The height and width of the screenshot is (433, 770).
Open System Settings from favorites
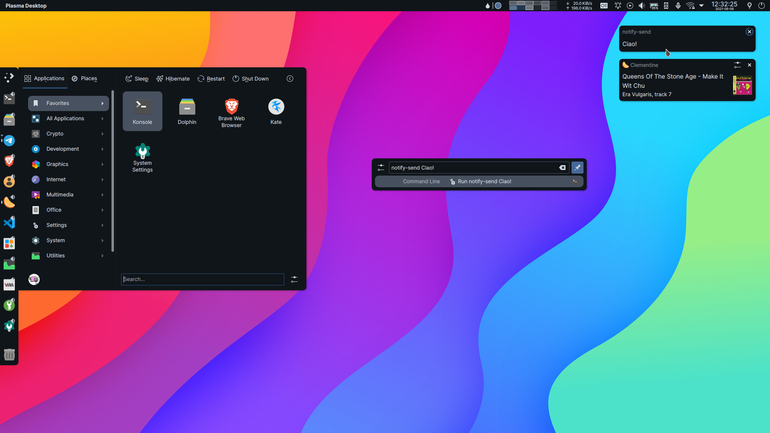point(142,158)
